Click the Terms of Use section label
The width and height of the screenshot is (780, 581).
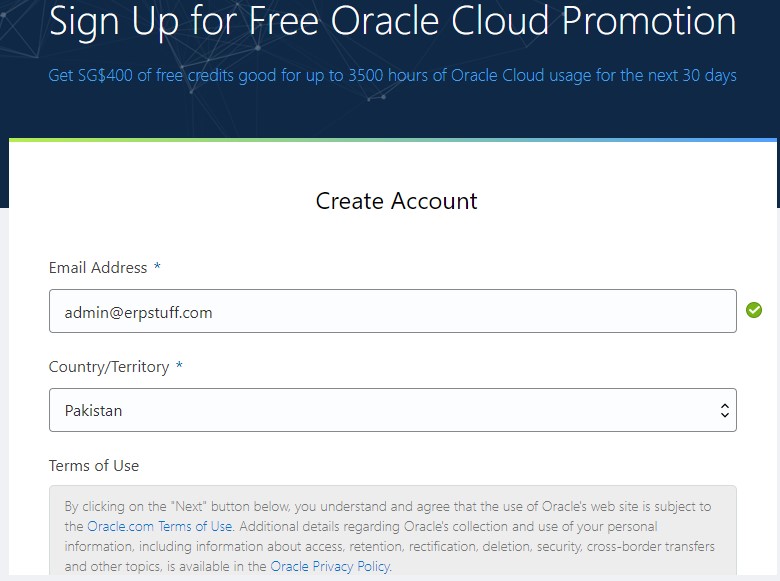94,466
